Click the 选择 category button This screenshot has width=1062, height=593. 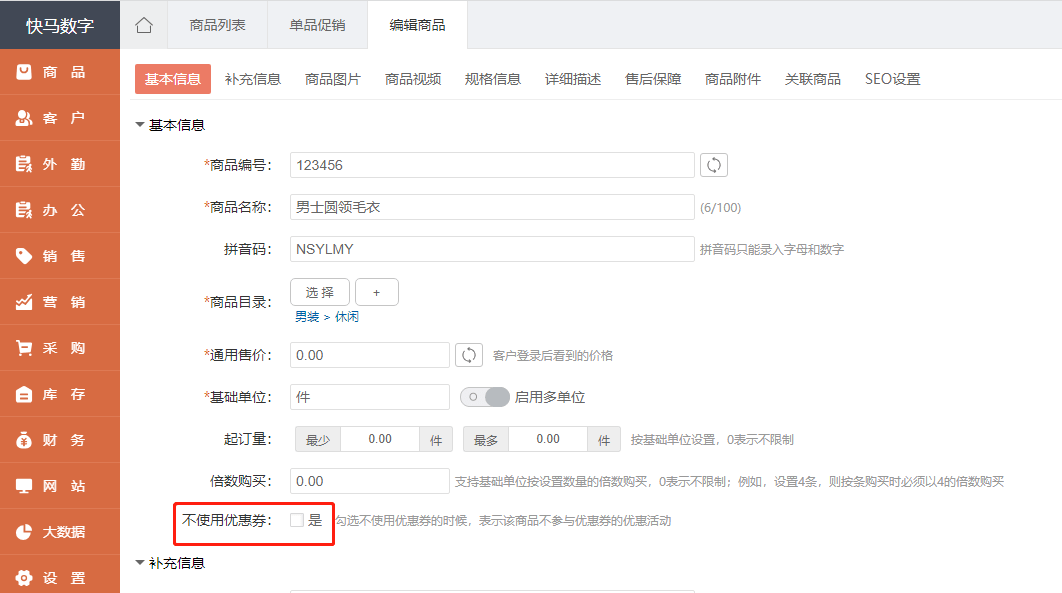[320, 292]
